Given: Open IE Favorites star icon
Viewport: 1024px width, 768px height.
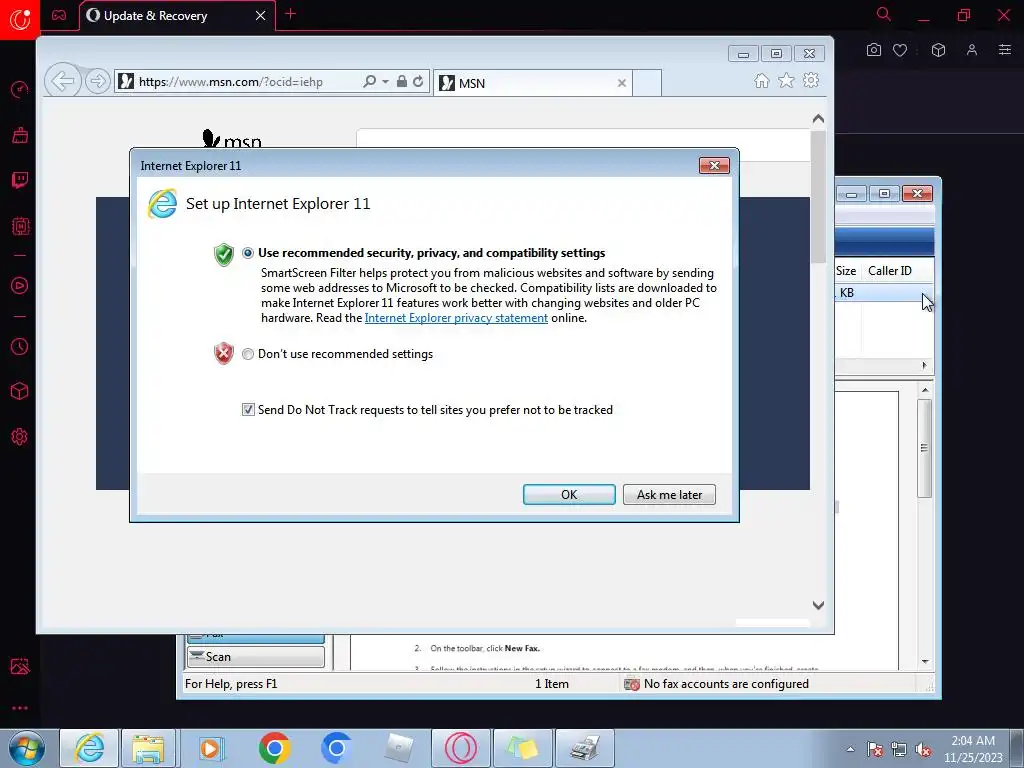Looking at the screenshot, I should 786,80.
